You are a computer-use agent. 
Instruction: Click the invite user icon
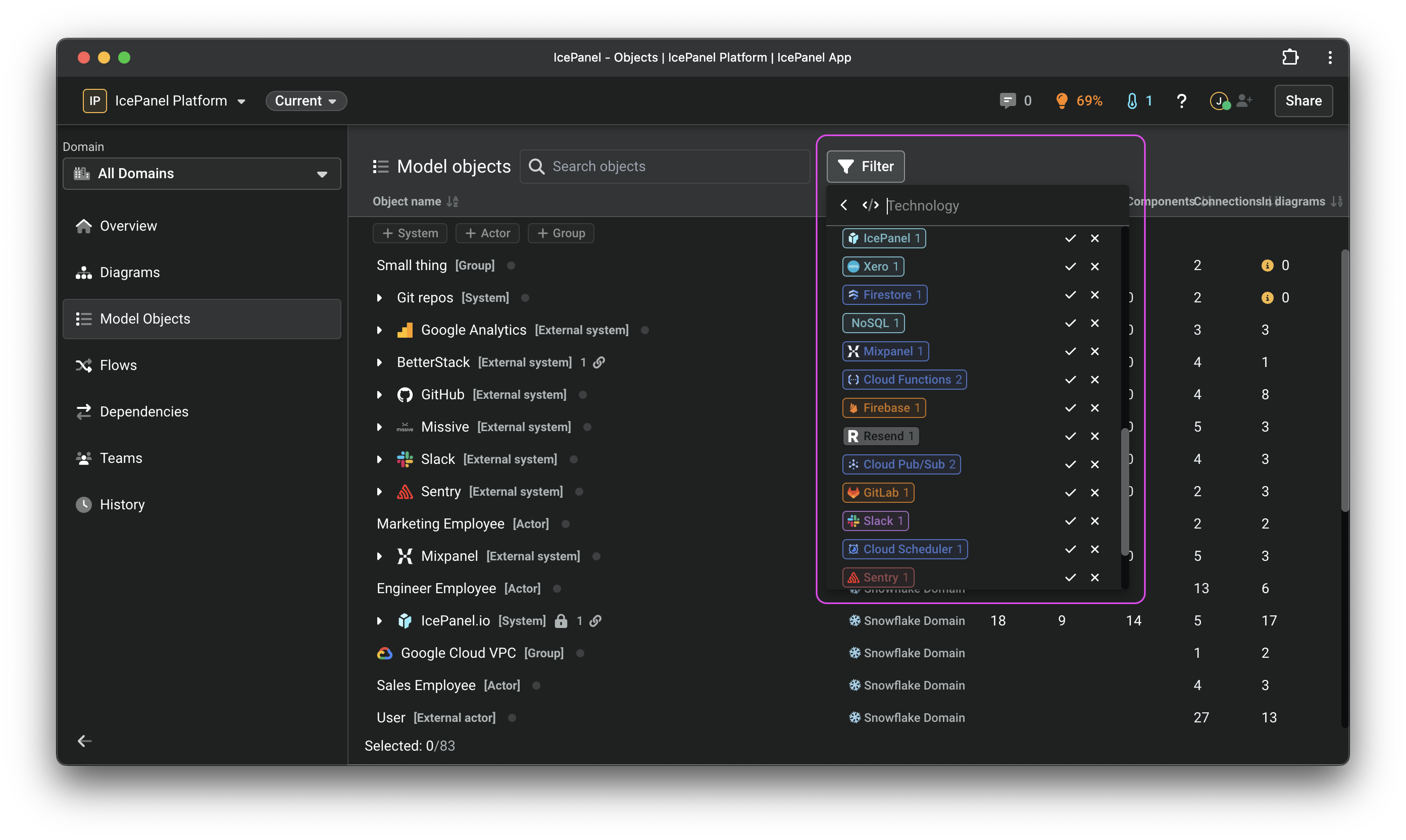click(1244, 101)
